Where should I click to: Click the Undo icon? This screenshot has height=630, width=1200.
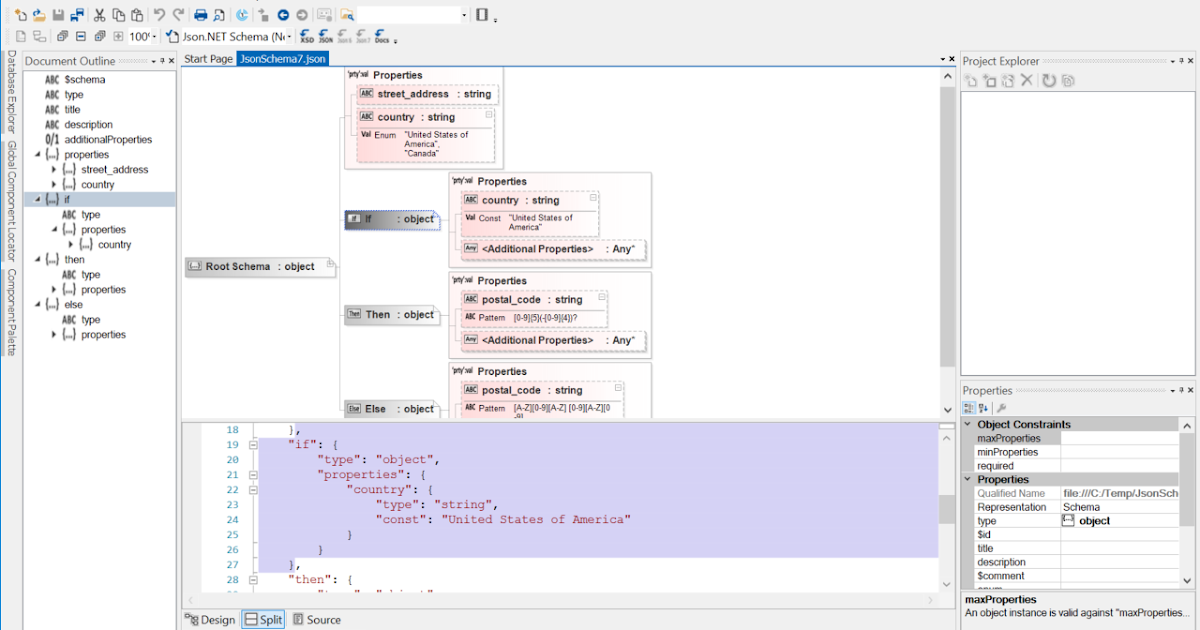pyautogui.click(x=159, y=15)
